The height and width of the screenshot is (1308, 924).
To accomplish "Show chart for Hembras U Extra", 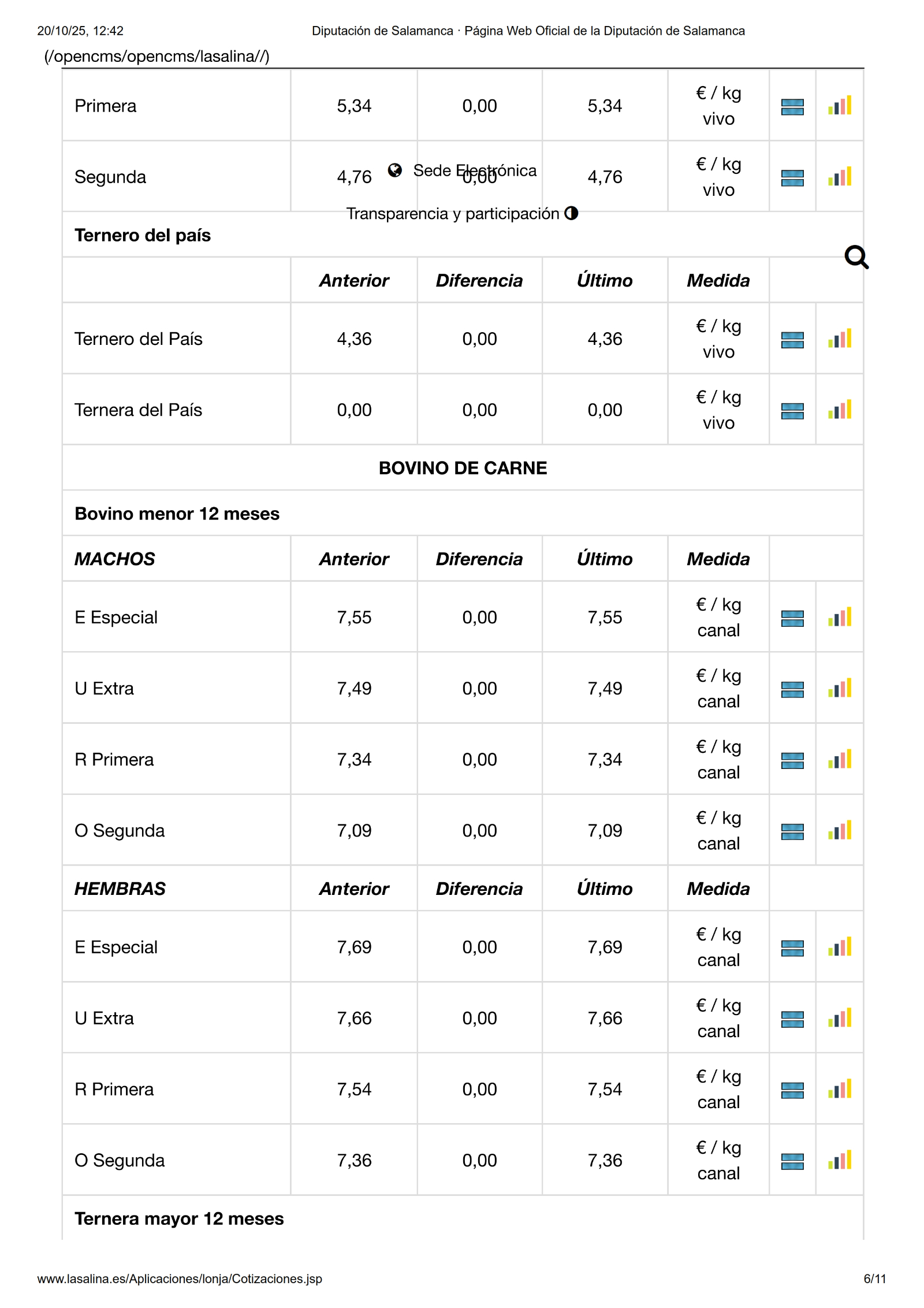I will (x=840, y=1018).
